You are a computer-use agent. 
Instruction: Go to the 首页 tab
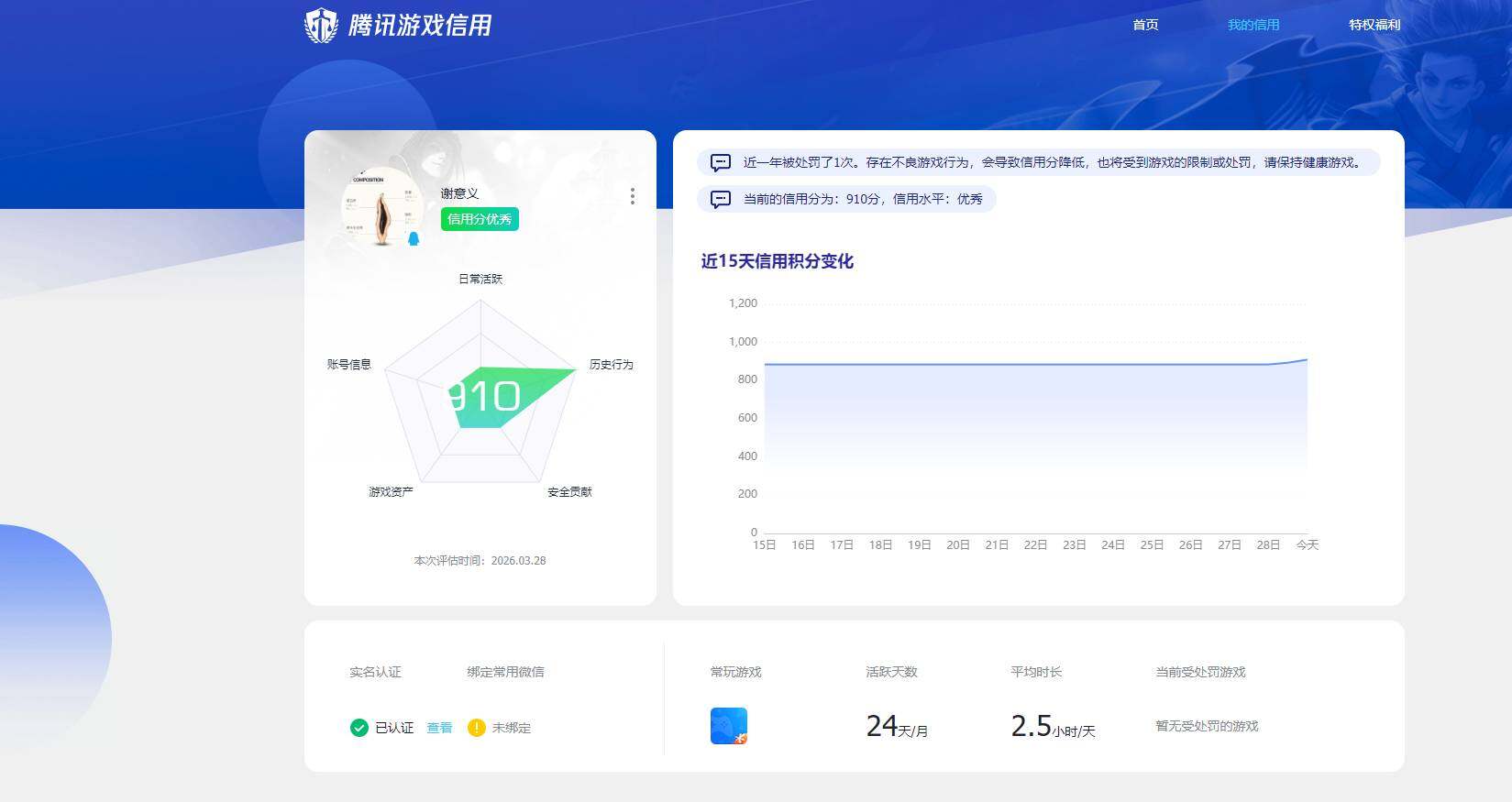click(x=1145, y=25)
